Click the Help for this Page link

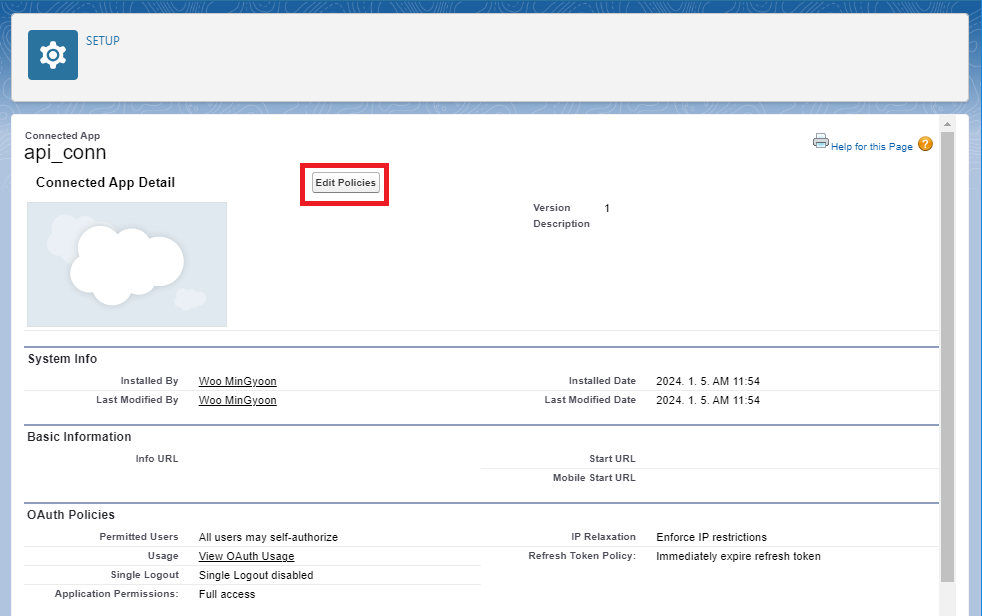872,145
